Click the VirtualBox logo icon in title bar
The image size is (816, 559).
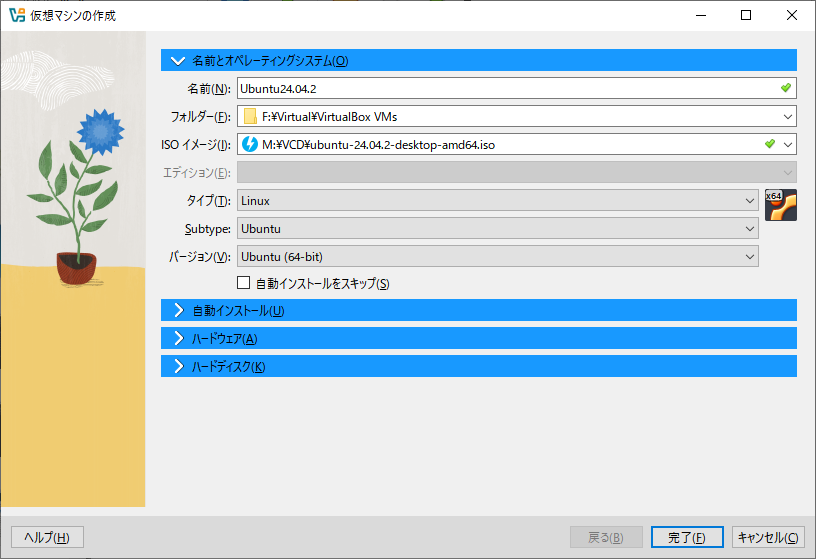pyautogui.click(x=17, y=15)
